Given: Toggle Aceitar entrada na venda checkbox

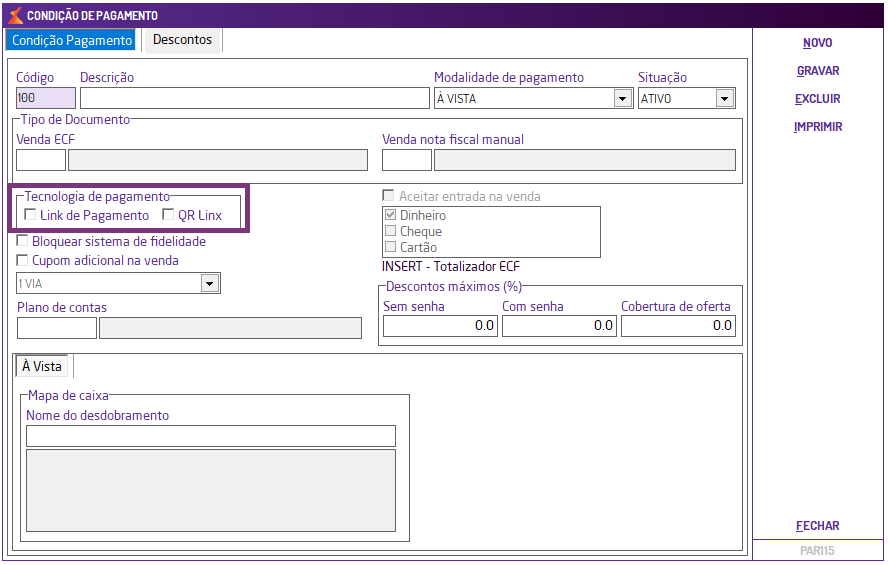Looking at the screenshot, I should click(388, 196).
